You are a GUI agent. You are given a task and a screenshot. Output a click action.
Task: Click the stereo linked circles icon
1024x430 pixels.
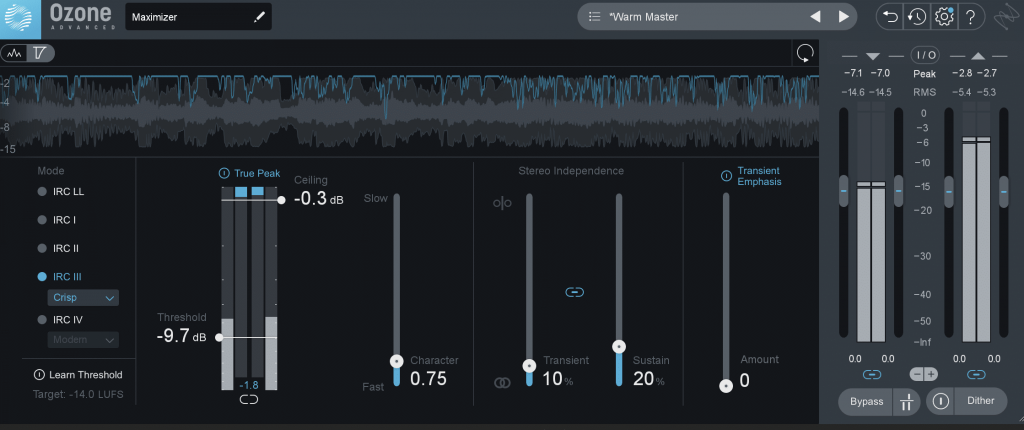click(x=502, y=383)
